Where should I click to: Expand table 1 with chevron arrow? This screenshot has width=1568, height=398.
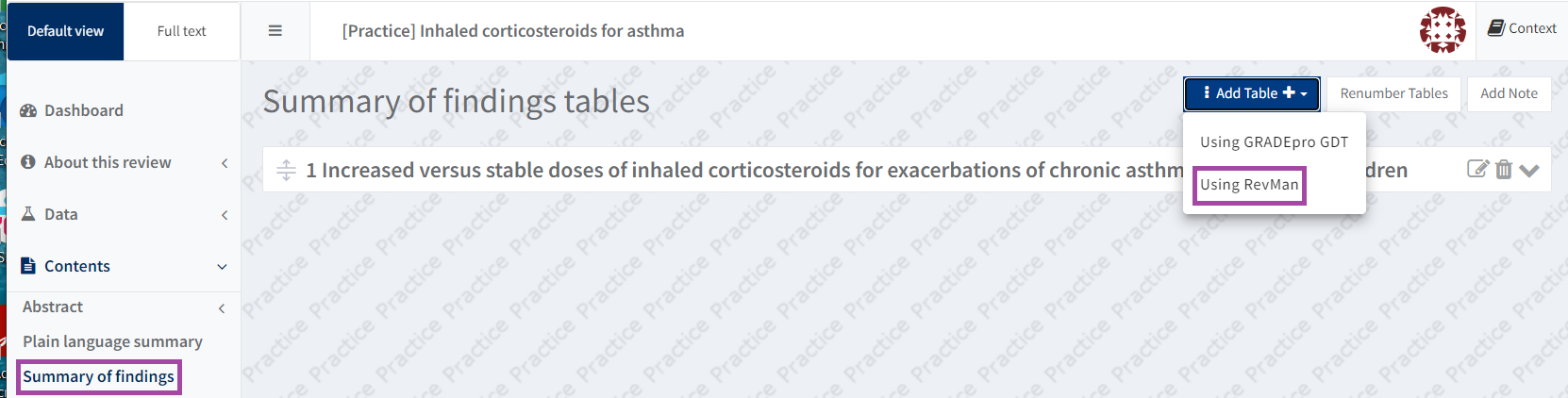tap(1529, 171)
